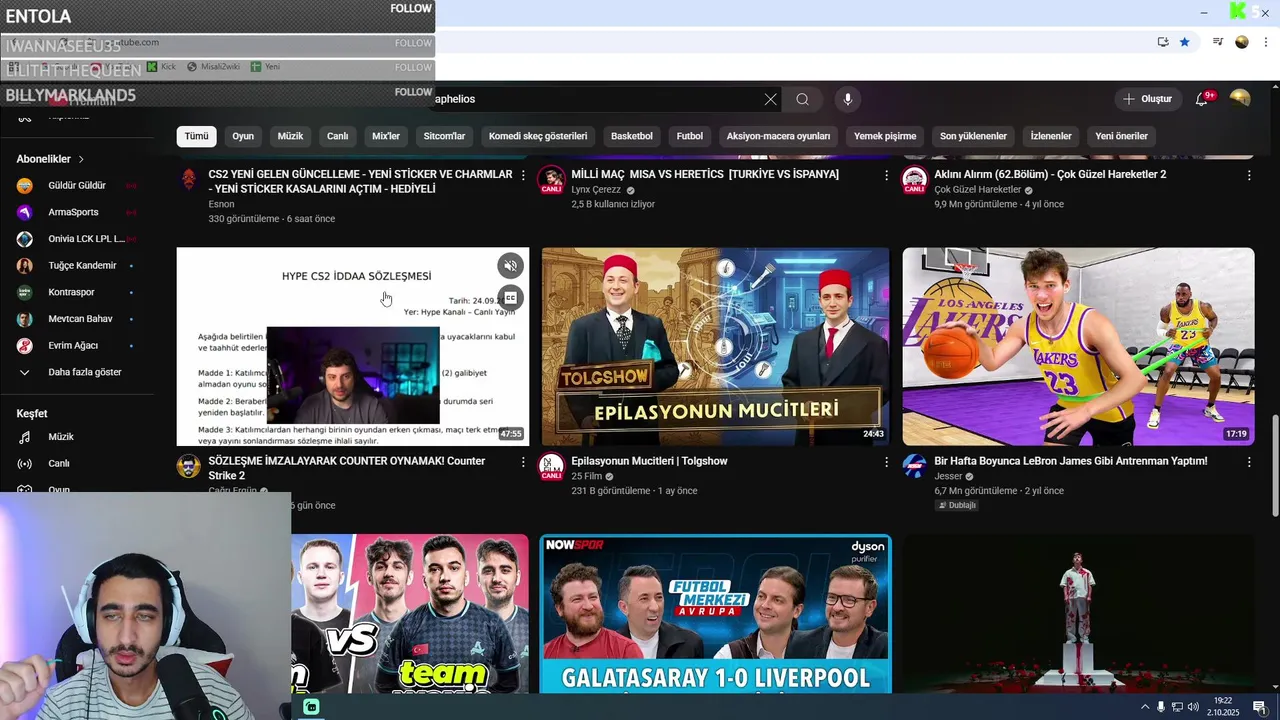Select the Yemek pişirme filter chip
This screenshot has width=1280, height=720.
pos(885,136)
